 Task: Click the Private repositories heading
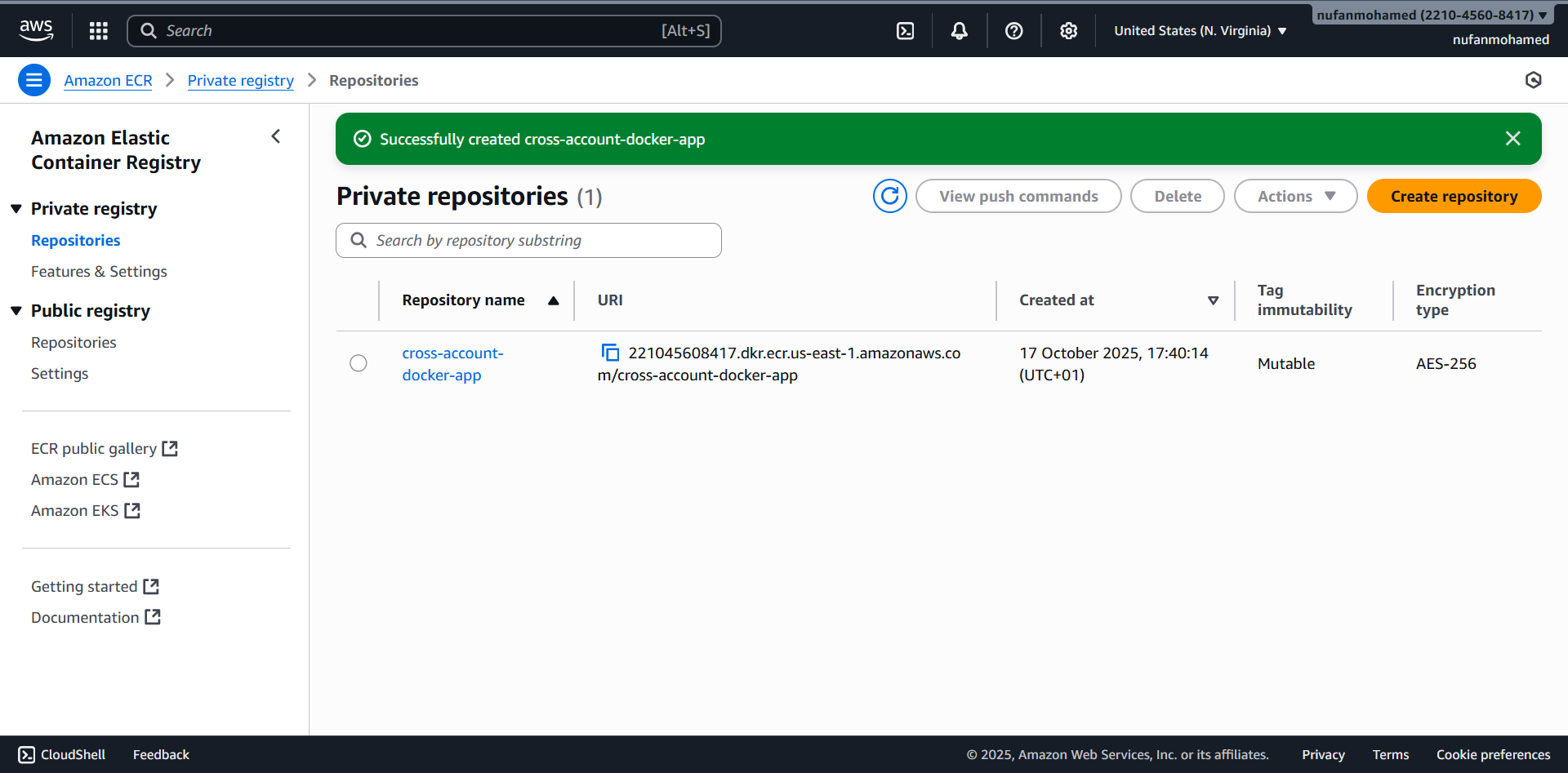click(452, 197)
